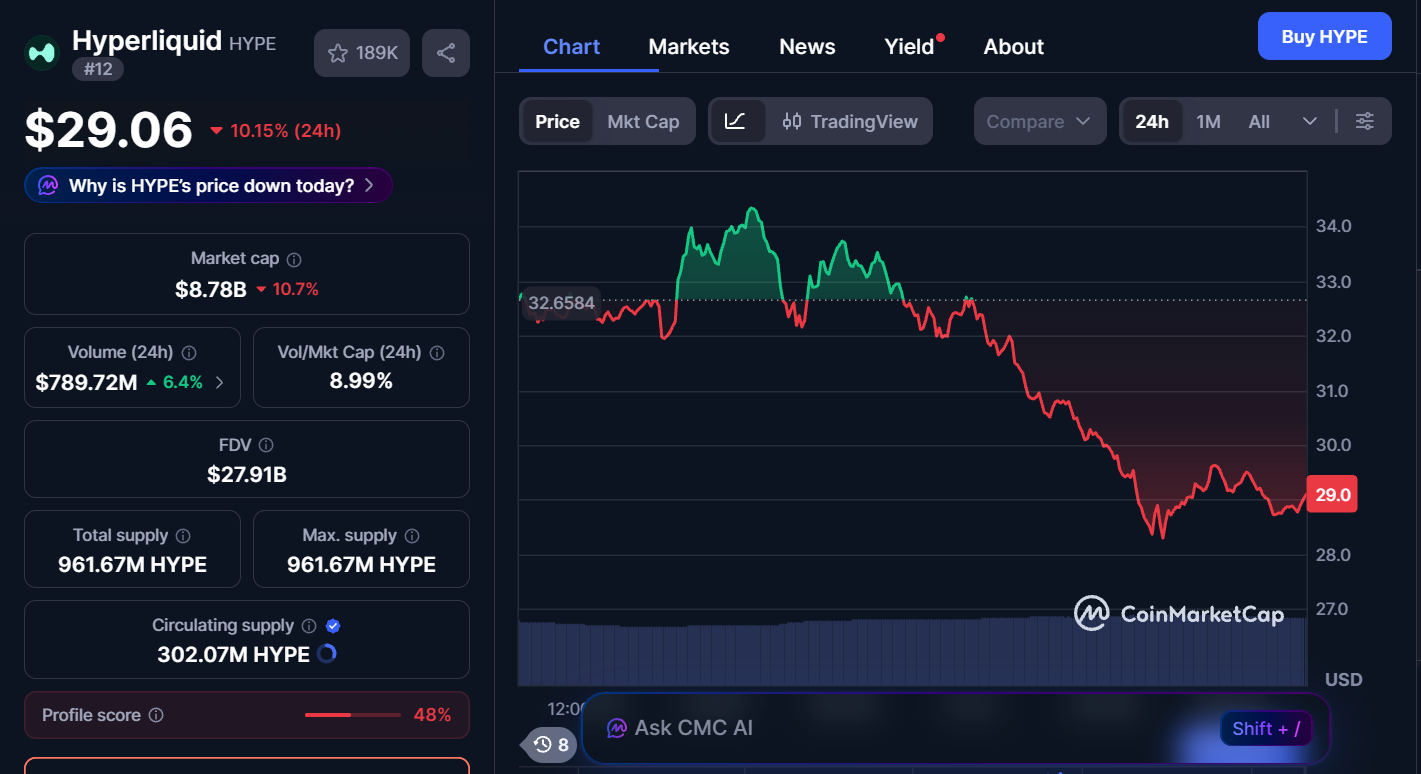
Task: Click the Buy HYPE button
Action: click(1324, 35)
